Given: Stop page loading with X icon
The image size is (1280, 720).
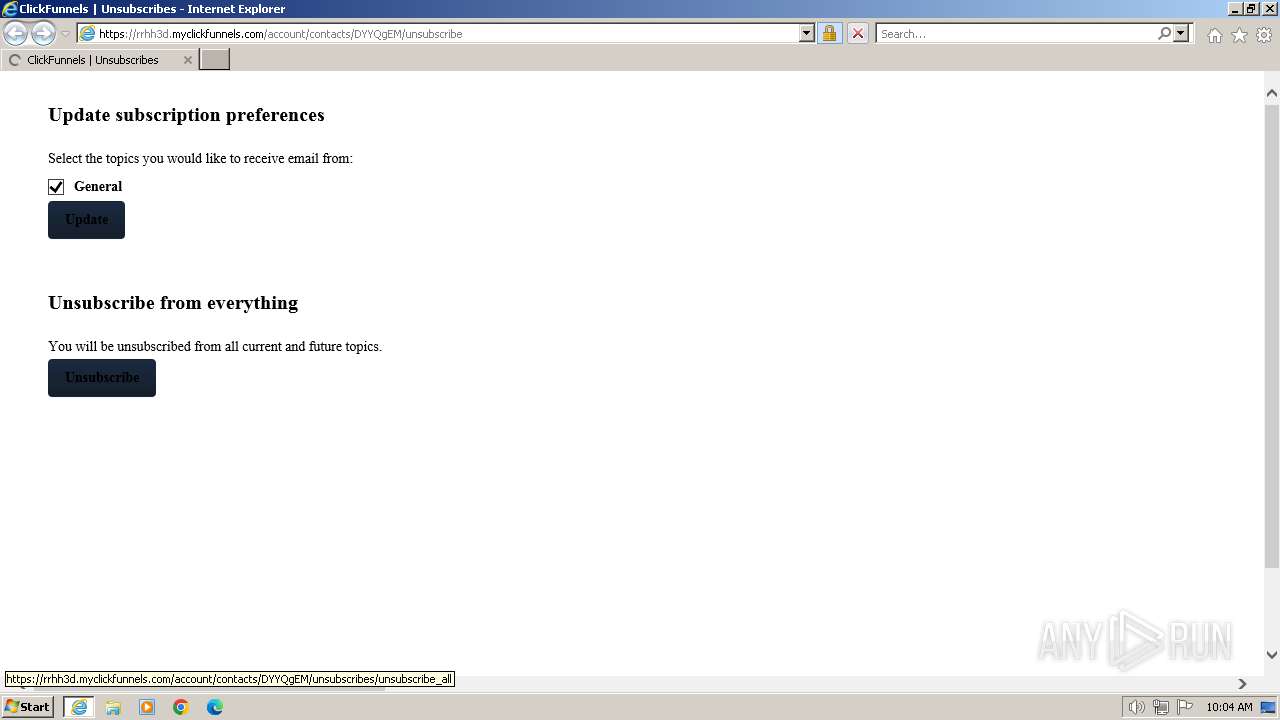Looking at the screenshot, I should tap(857, 34).
